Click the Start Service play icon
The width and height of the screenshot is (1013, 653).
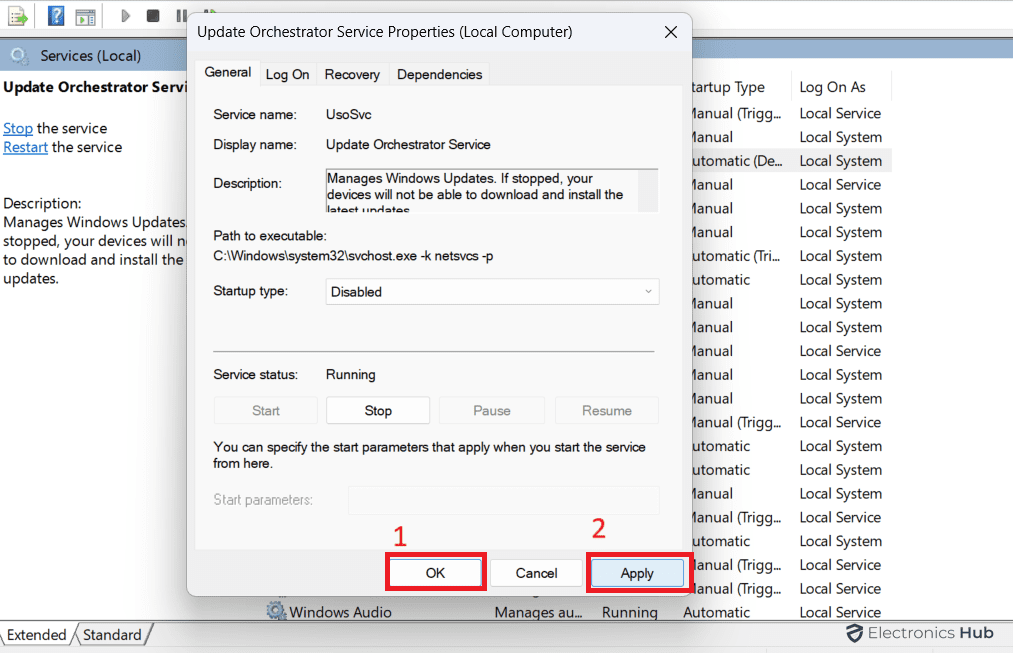(x=125, y=16)
